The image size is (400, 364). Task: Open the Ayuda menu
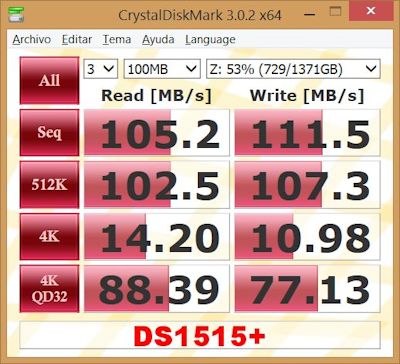point(158,40)
